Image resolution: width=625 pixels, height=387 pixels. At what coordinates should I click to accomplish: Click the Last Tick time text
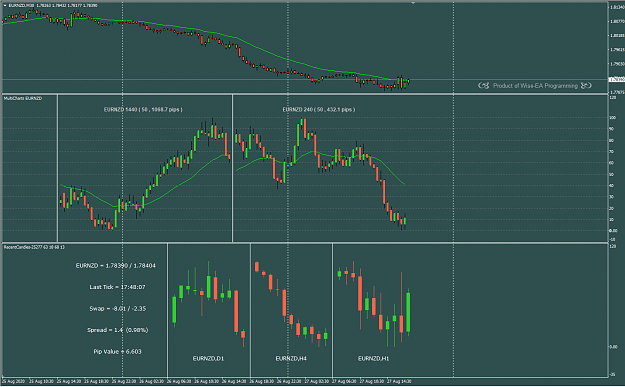click(117, 287)
